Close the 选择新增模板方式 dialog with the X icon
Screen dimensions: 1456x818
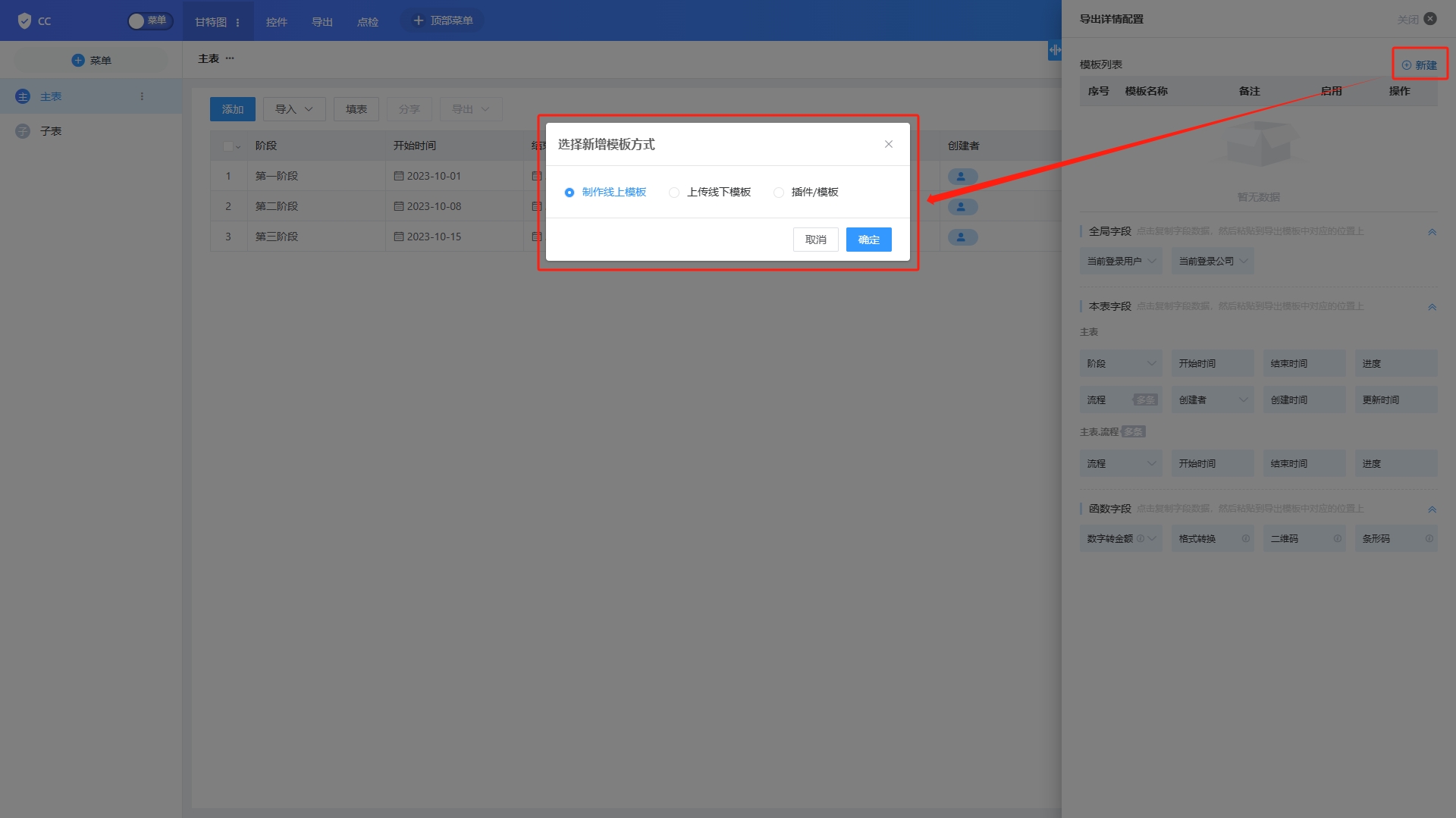point(889,144)
